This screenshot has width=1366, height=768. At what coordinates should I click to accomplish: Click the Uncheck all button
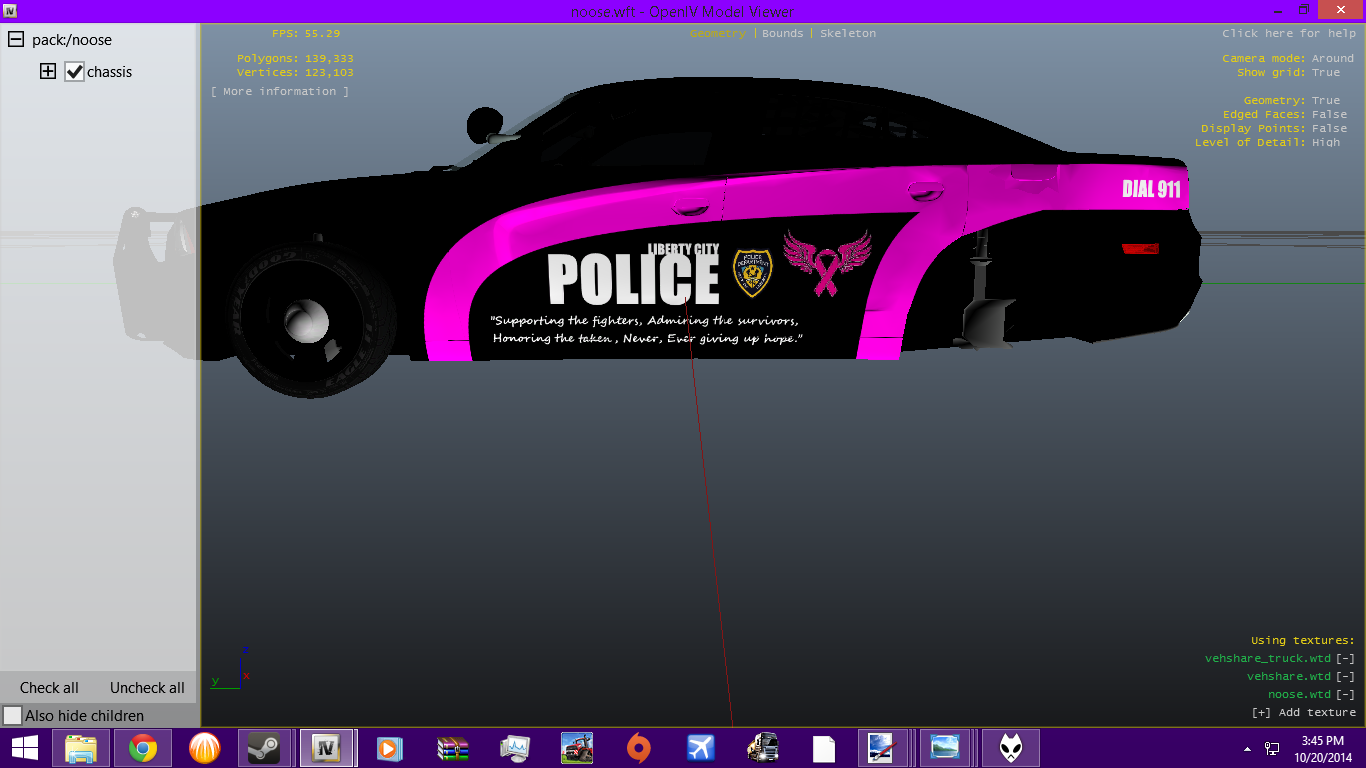(147, 688)
